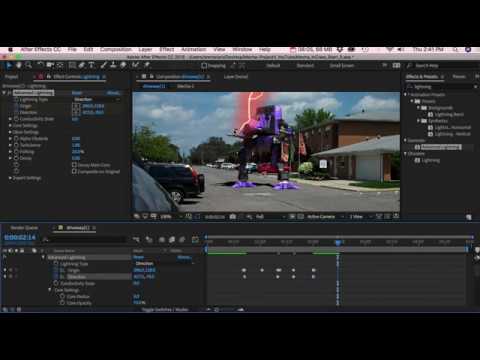Open the Effect menu

coord(167,50)
